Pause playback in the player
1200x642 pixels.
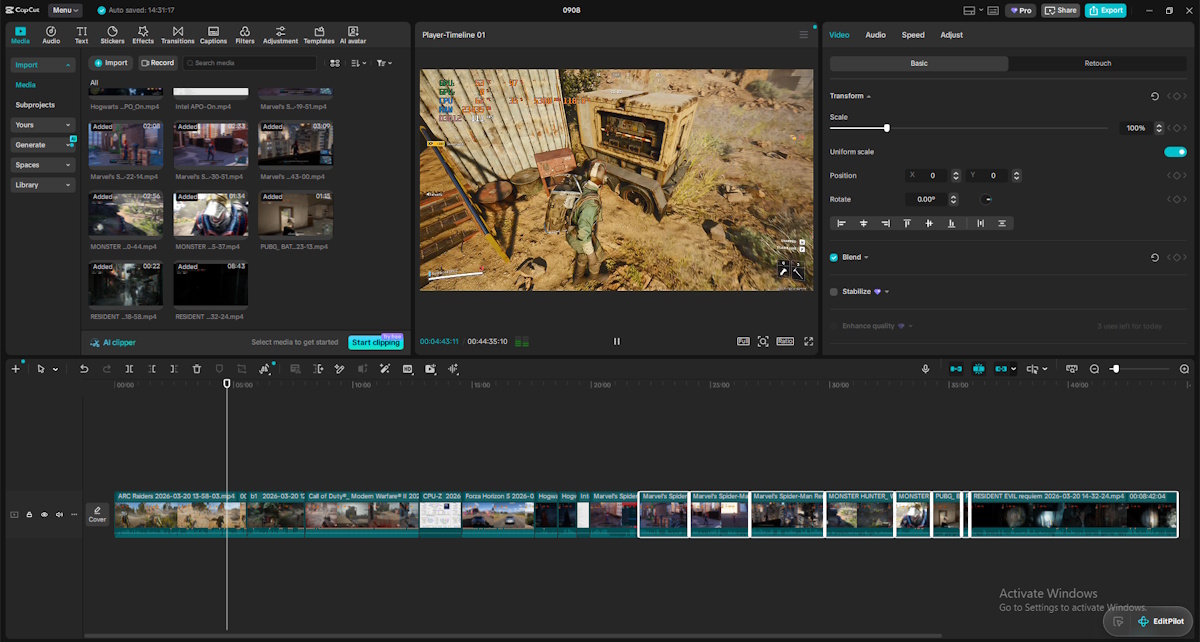click(x=616, y=341)
